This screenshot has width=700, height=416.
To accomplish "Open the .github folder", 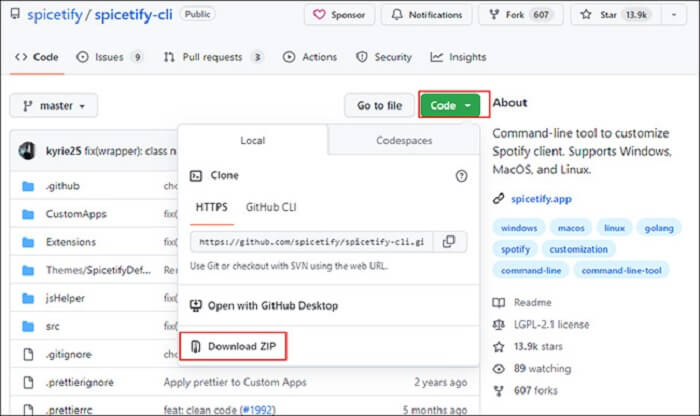I will click(62, 186).
